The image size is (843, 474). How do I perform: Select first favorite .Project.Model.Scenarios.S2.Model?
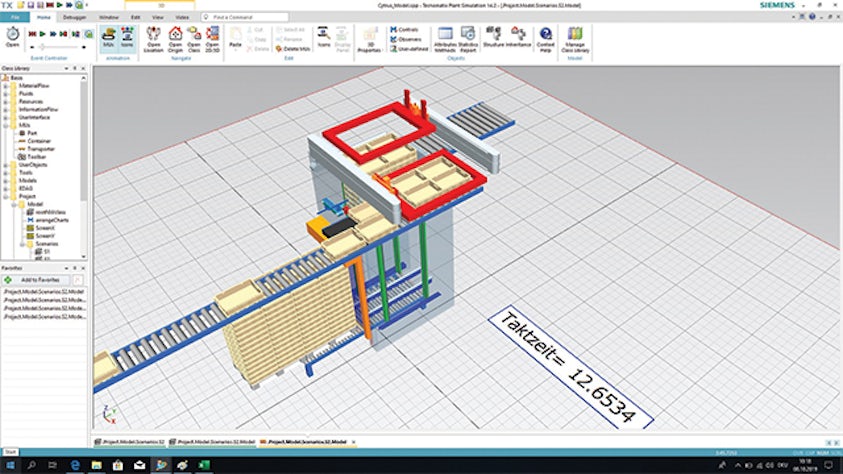tap(44, 292)
